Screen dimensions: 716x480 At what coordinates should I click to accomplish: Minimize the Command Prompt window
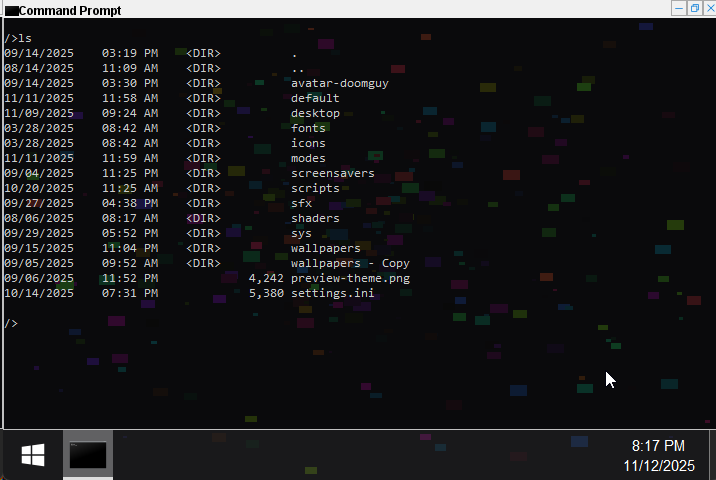(679, 8)
